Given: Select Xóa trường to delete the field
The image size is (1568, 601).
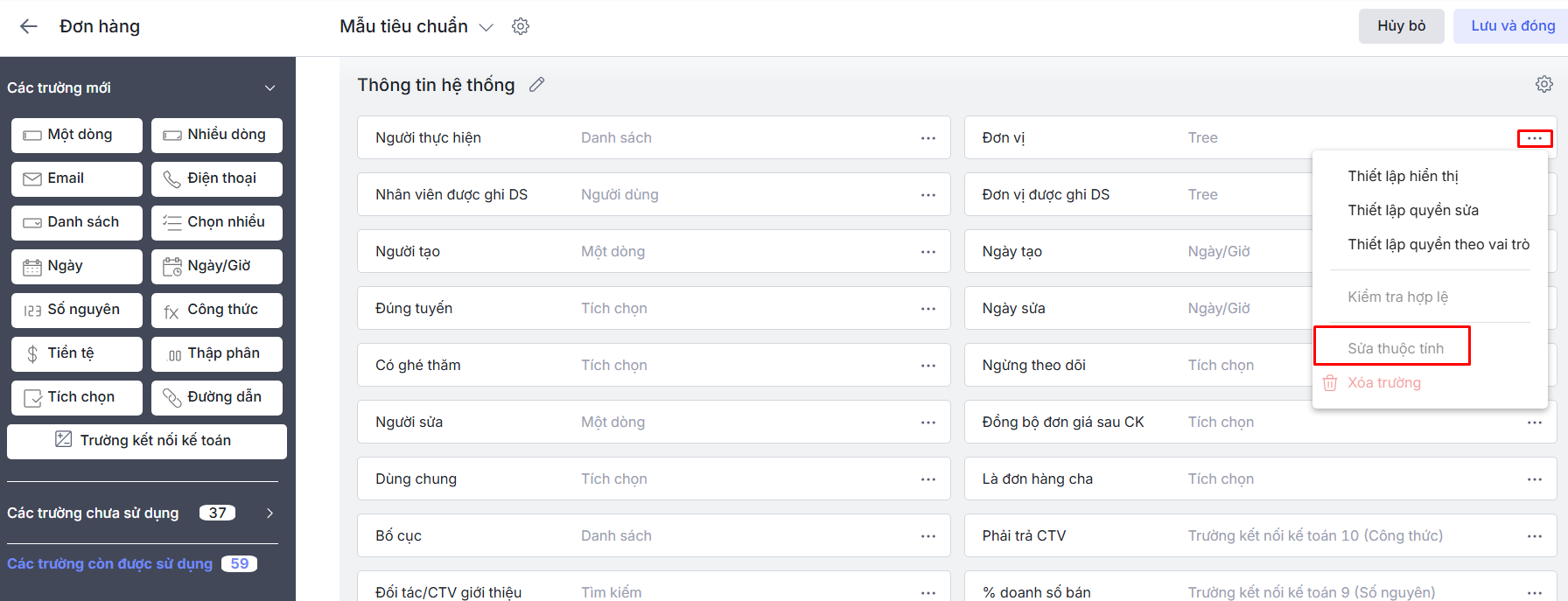Looking at the screenshot, I should coord(1383,382).
